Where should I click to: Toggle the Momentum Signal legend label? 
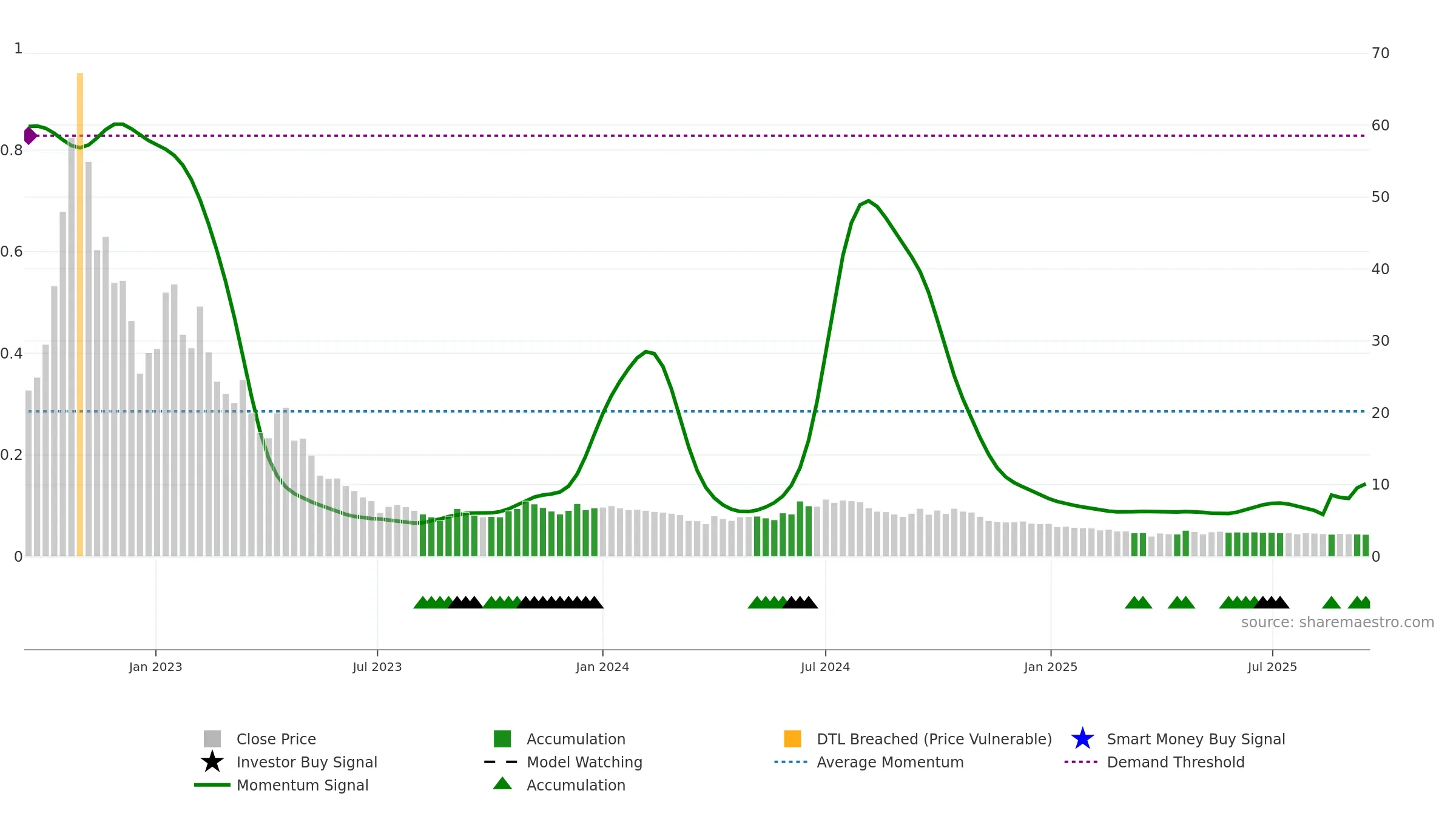302,785
